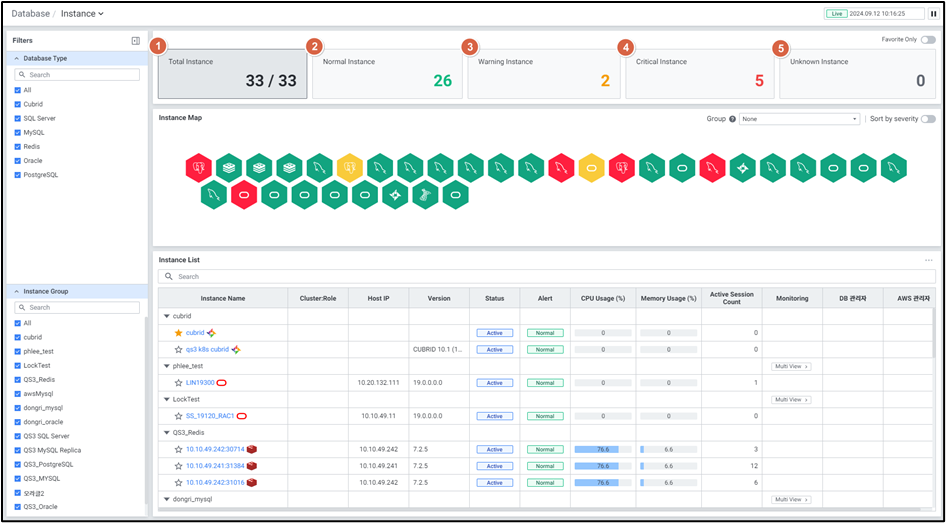This screenshot has width=946, height=523.
Task: Collapse the QS3_Redis group row
Action: click(166, 433)
